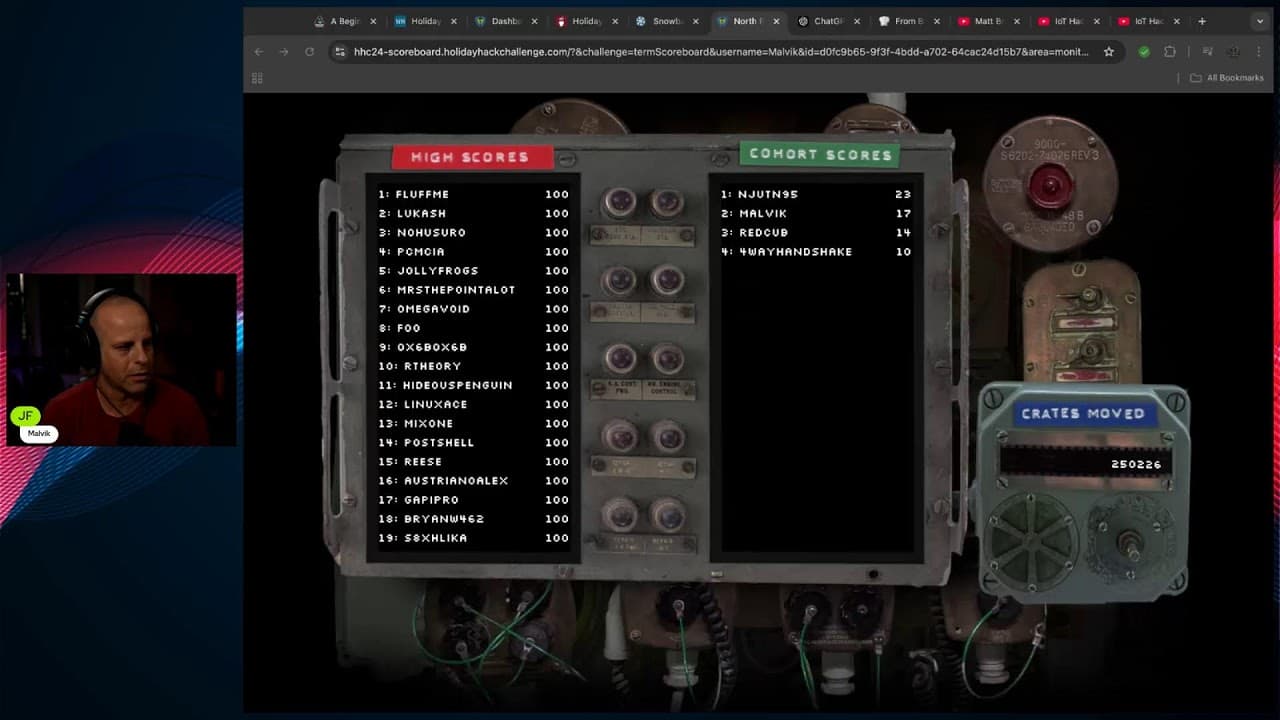The width and height of the screenshot is (1280, 720).
Task: Open the All Bookmarks folder
Action: (x=1227, y=78)
